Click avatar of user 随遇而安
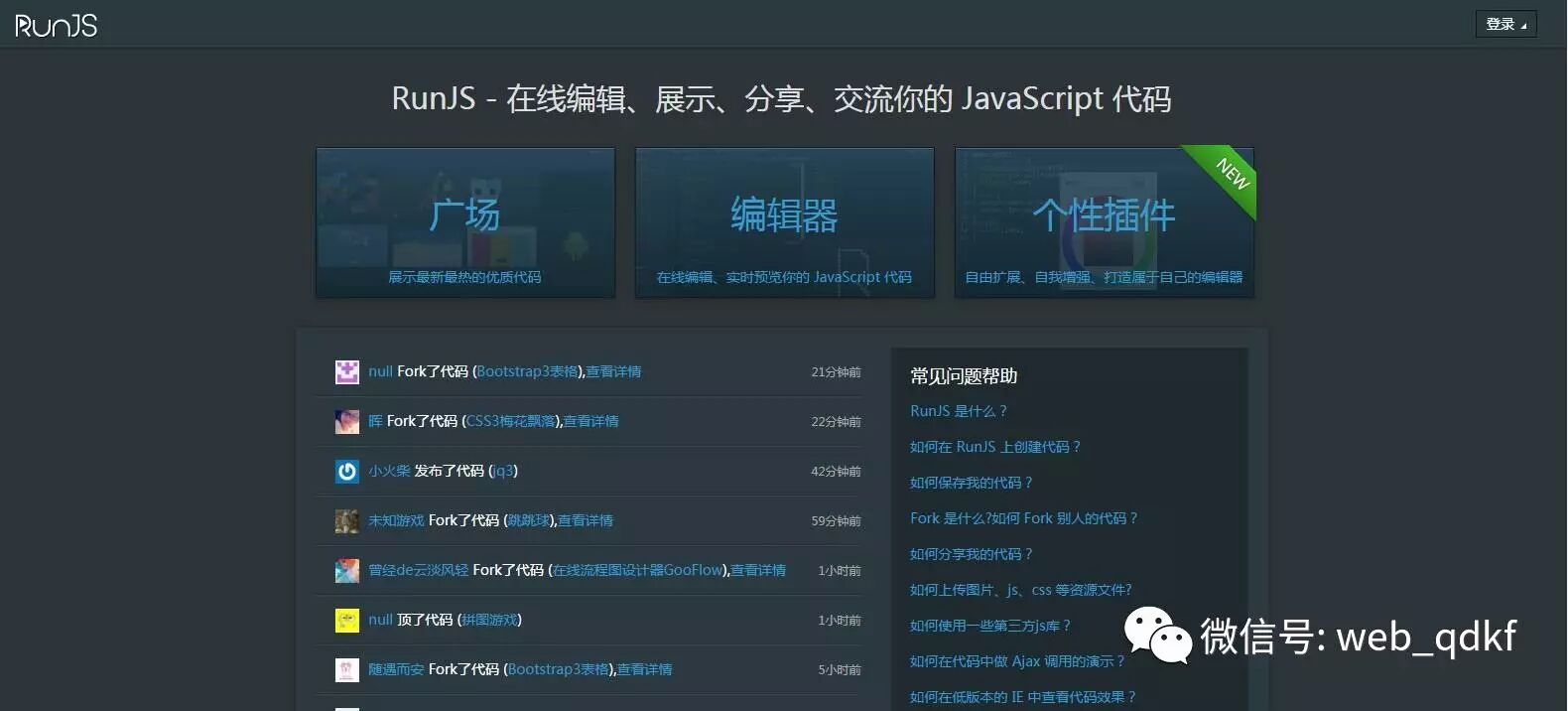Image resolution: width=1568 pixels, height=711 pixels. coord(347,670)
